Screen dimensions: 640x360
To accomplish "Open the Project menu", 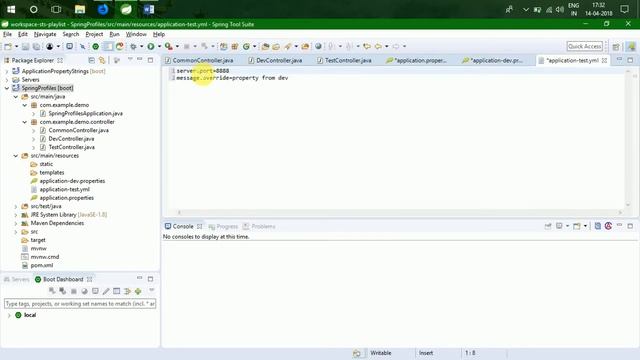I will click(94, 34).
